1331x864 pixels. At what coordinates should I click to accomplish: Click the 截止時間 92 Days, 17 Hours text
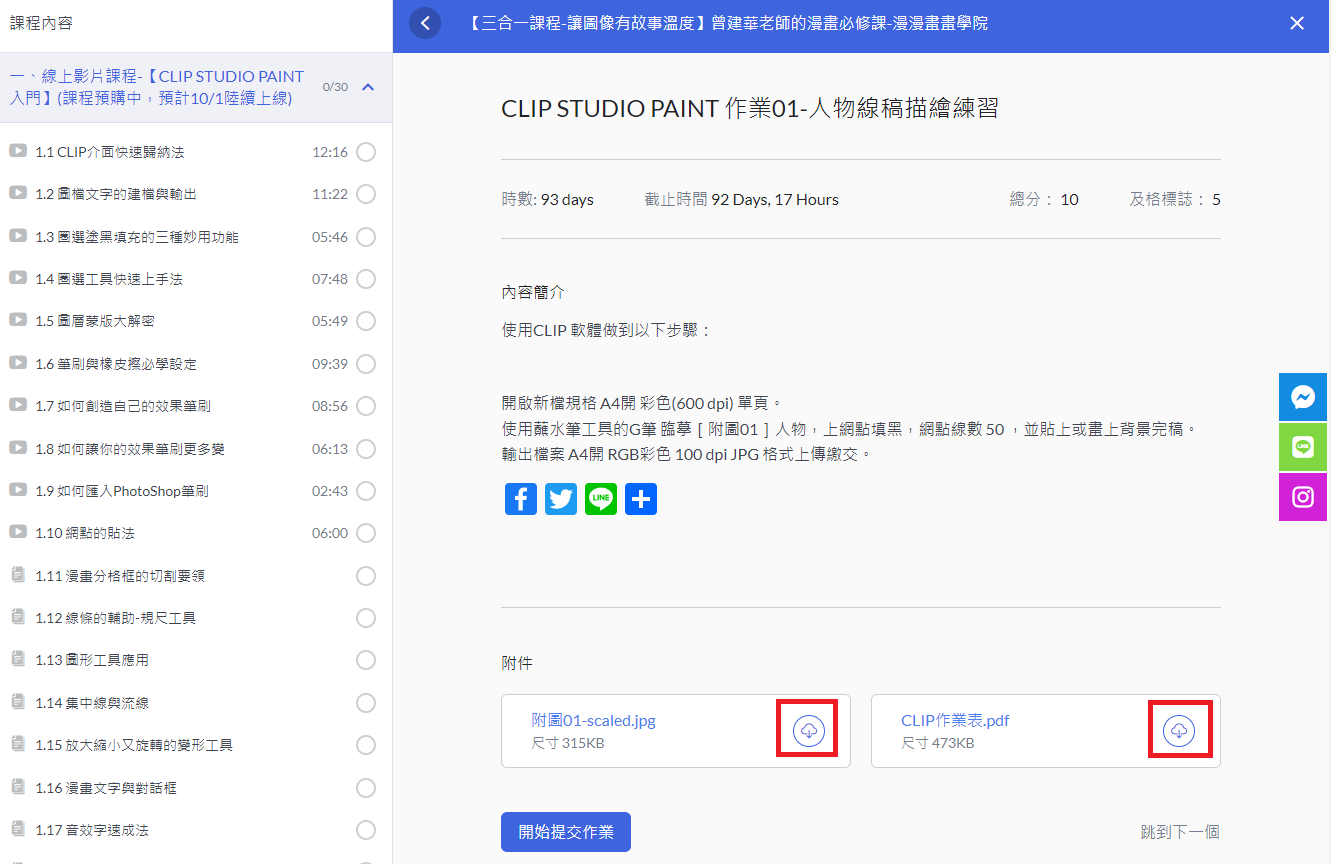[742, 199]
